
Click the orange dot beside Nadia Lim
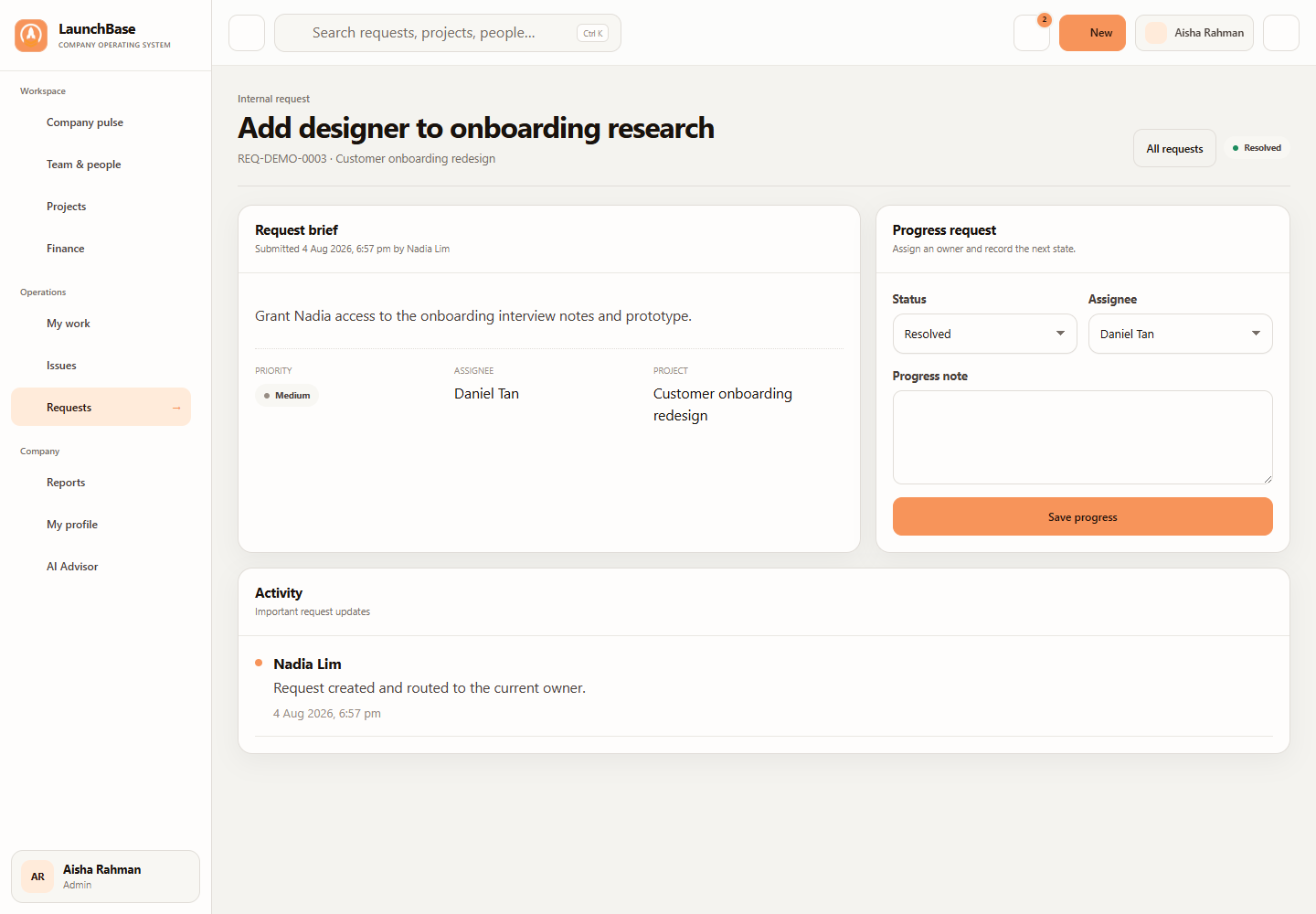coord(259,663)
